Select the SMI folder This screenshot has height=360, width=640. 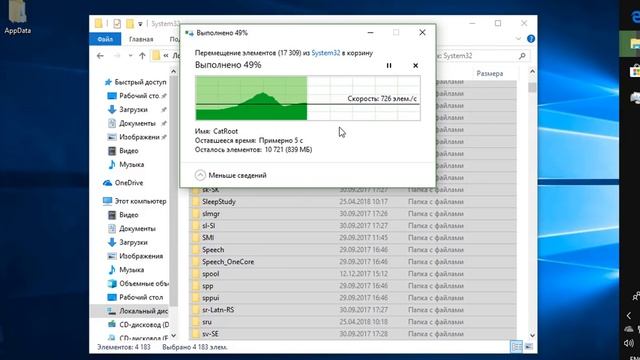(208, 238)
